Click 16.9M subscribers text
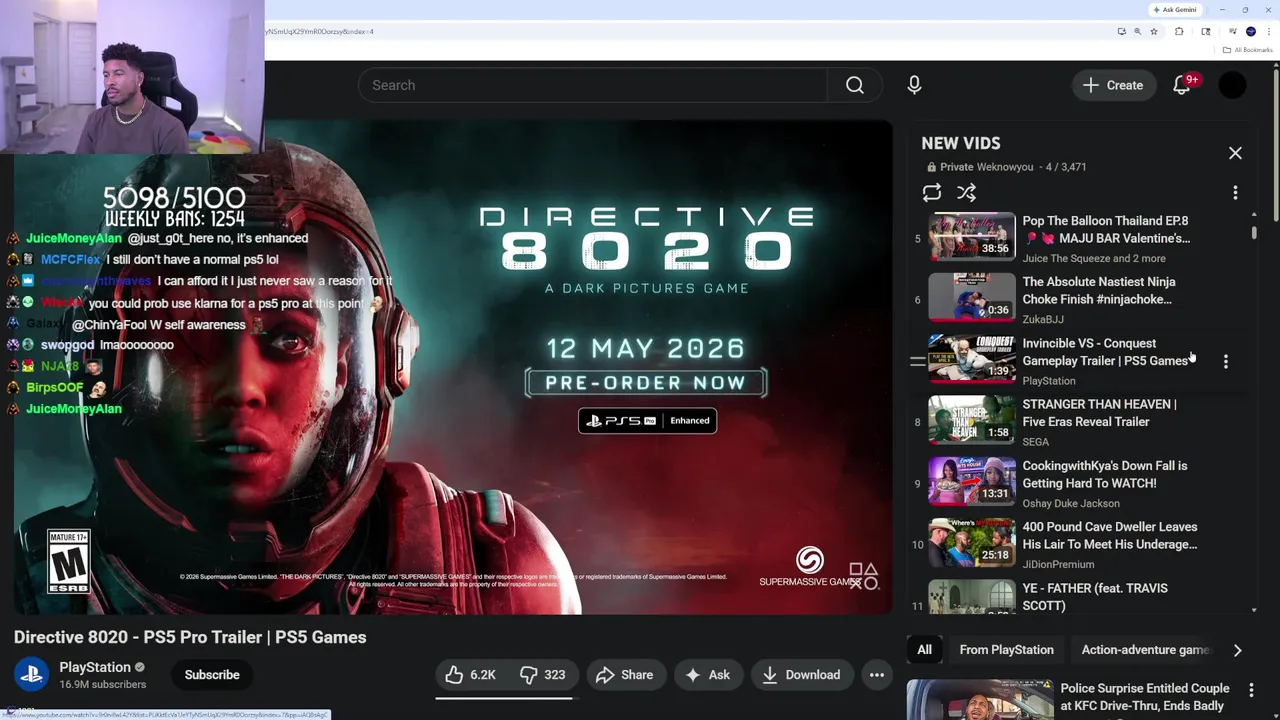Image resolution: width=1280 pixels, height=720 pixels. (102, 684)
